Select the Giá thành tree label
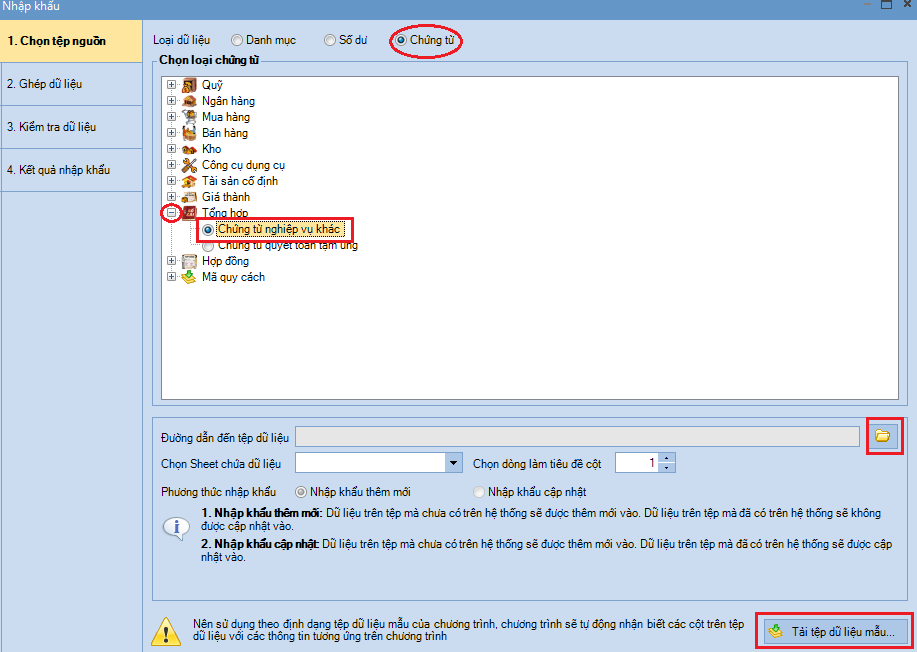Viewport: 917px width, 652px height. (x=226, y=197)
